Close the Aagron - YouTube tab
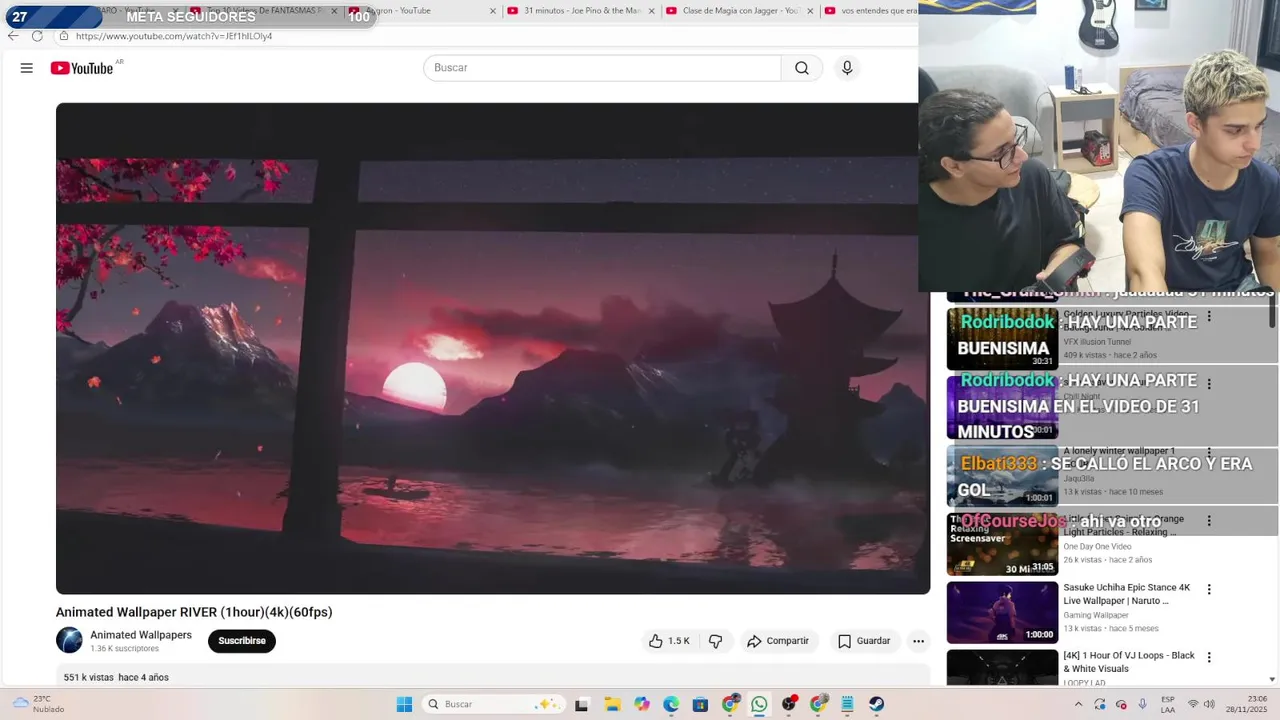The width and height of the screenshot is (1280, 720). (493, 11)
